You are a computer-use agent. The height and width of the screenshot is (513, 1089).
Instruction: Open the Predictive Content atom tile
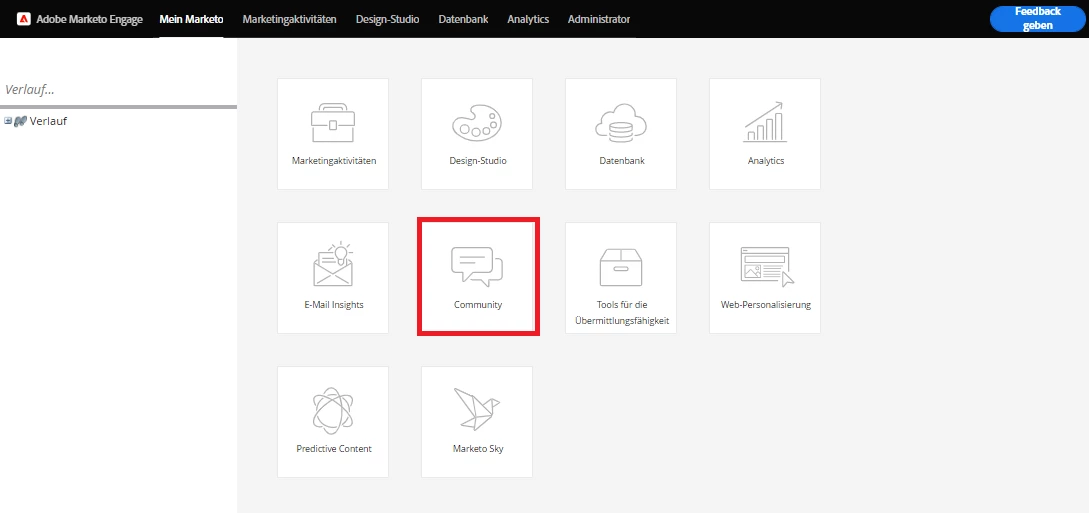(x=333, y=422)
